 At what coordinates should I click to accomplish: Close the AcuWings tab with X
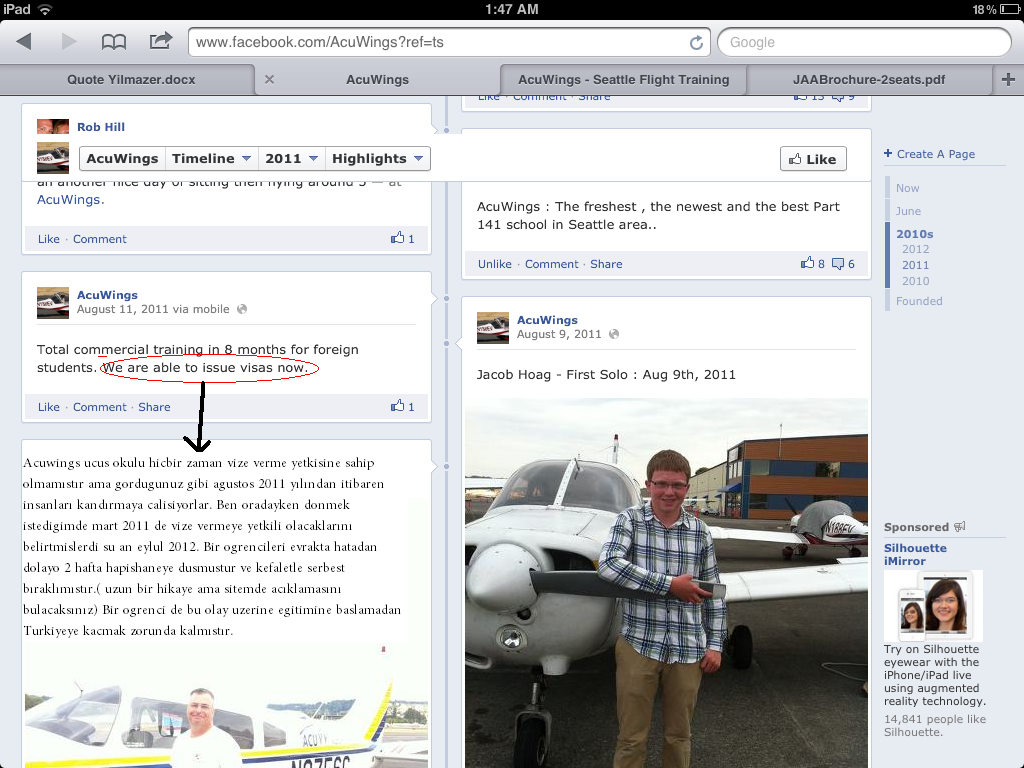(x=269, y=80)
